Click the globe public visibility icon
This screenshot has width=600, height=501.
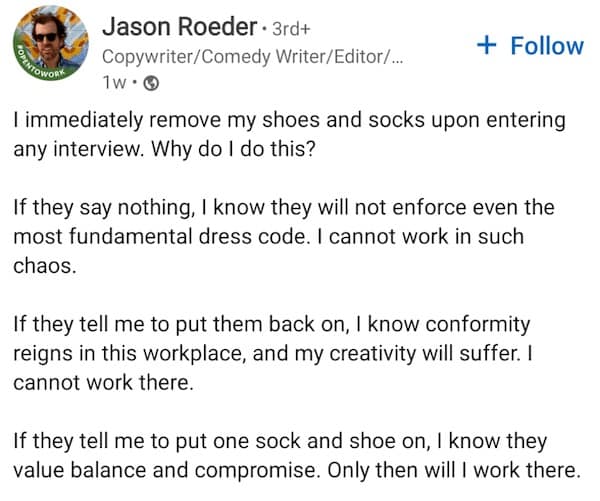pos(152,83)
